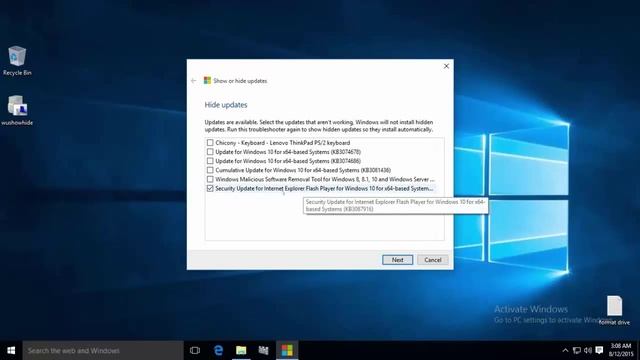Open network status tray icon
This screenshot has width=640, height=360.
577,350
